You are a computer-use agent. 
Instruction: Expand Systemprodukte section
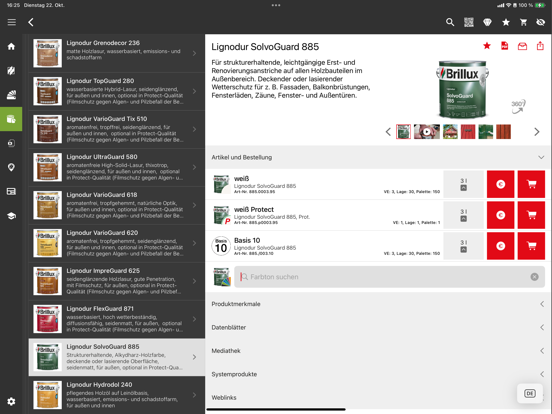(x=378, y=374)
